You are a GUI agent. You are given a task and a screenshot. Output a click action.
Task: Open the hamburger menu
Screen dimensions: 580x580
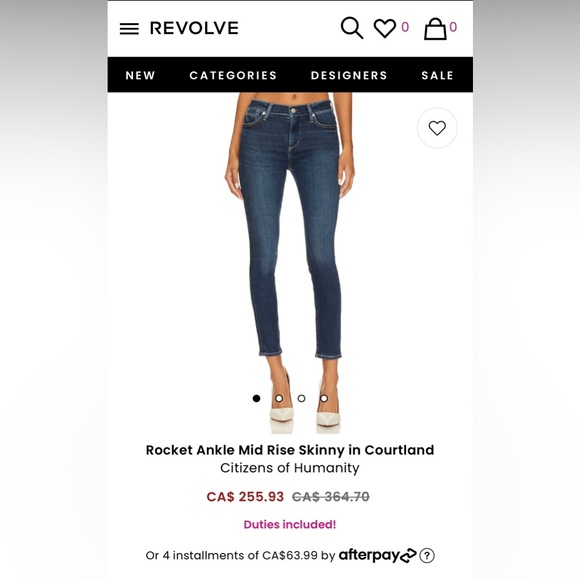[x=129, y=28]
